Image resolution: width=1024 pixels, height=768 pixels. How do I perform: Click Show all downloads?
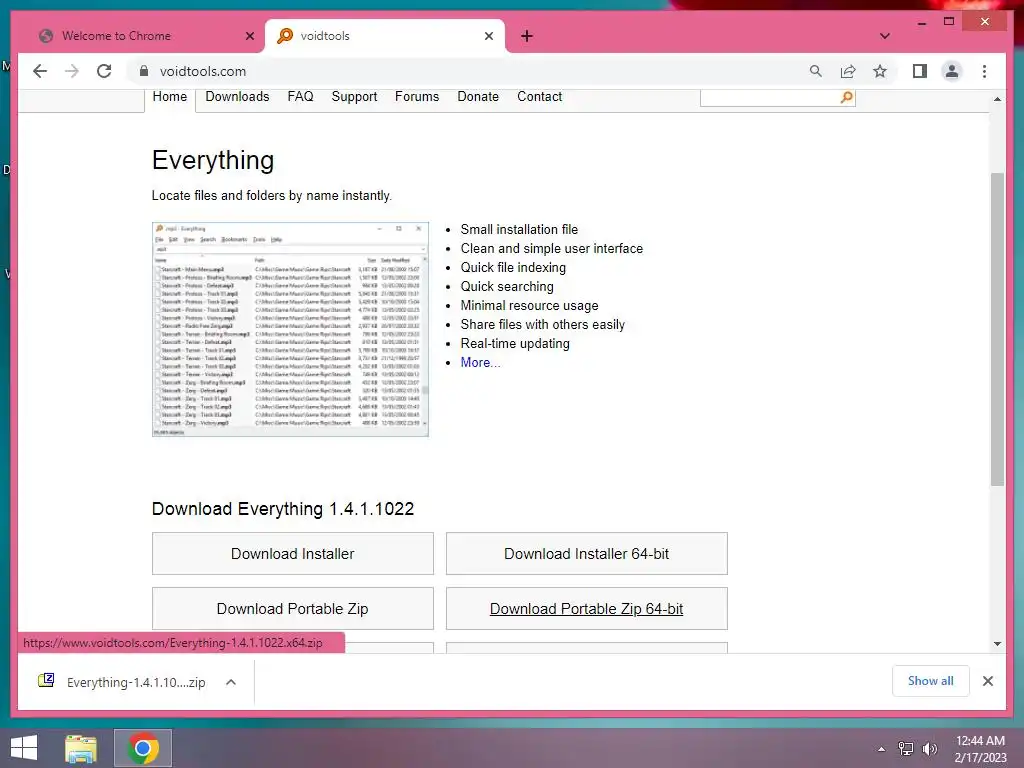tap(931, 681)
